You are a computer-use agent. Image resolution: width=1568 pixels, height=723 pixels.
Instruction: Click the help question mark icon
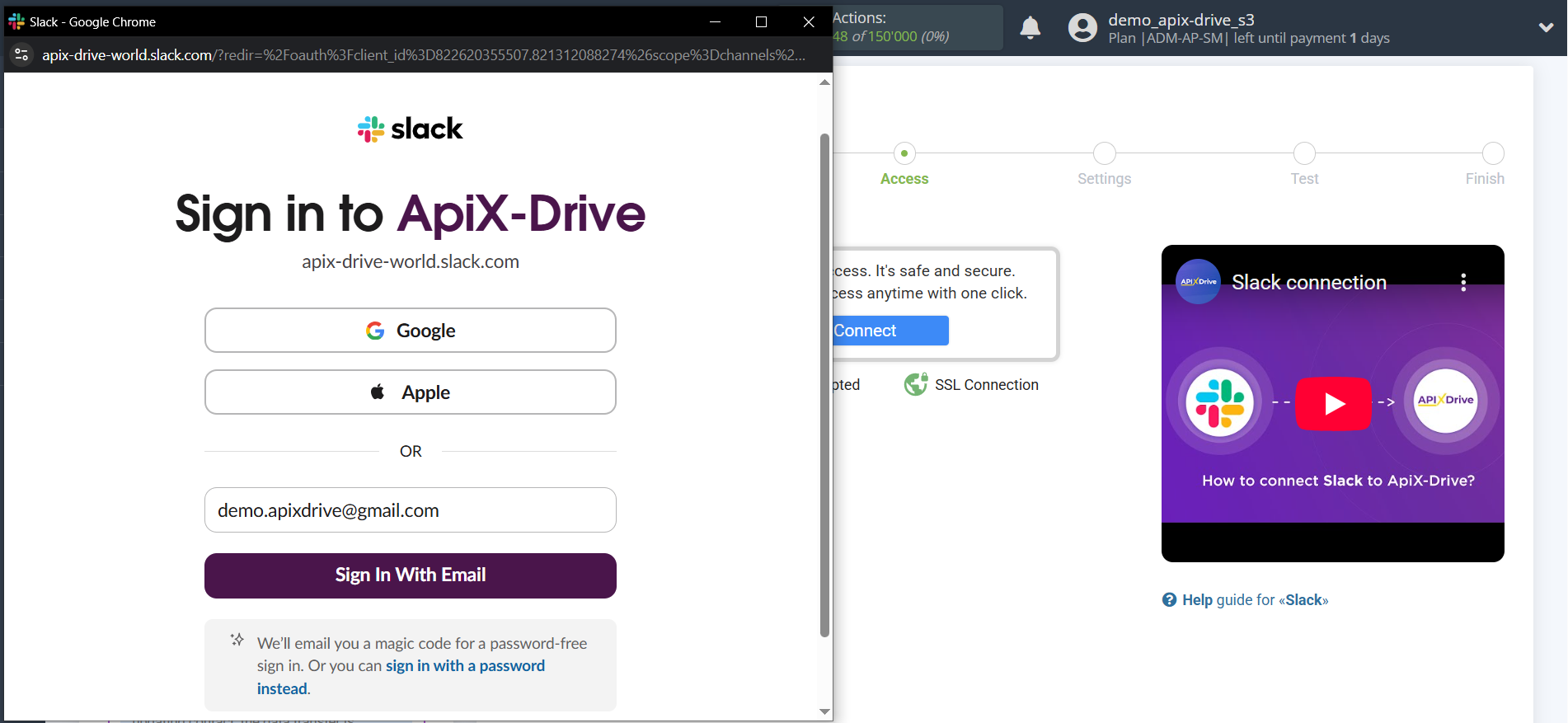[1169, 600]
